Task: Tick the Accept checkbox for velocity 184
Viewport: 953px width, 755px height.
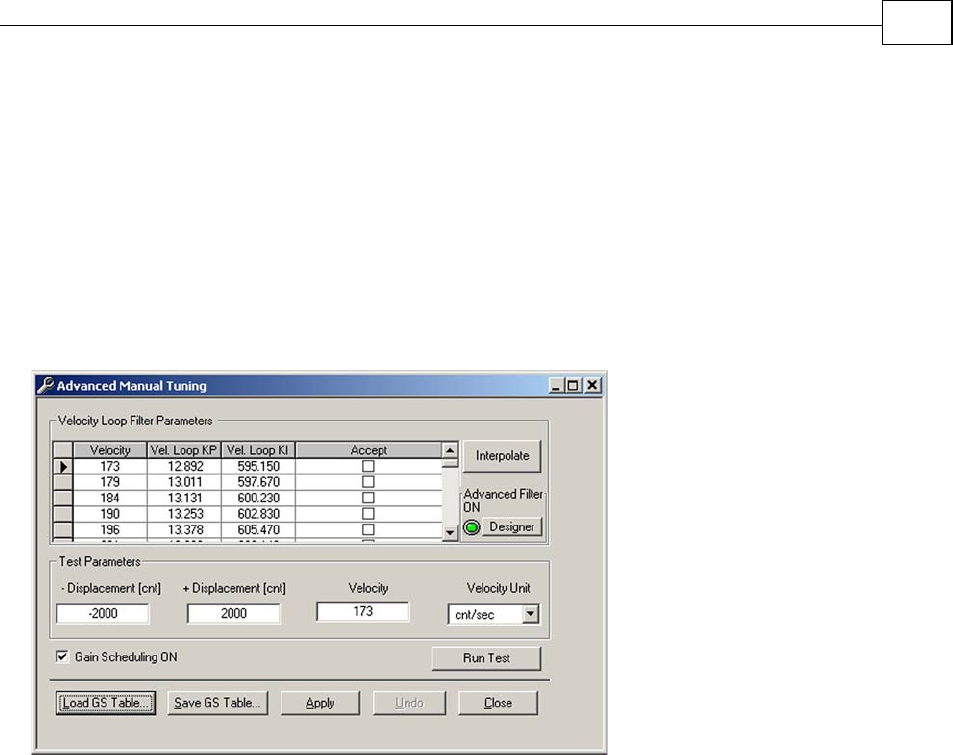Action: [x=368, y=498]
